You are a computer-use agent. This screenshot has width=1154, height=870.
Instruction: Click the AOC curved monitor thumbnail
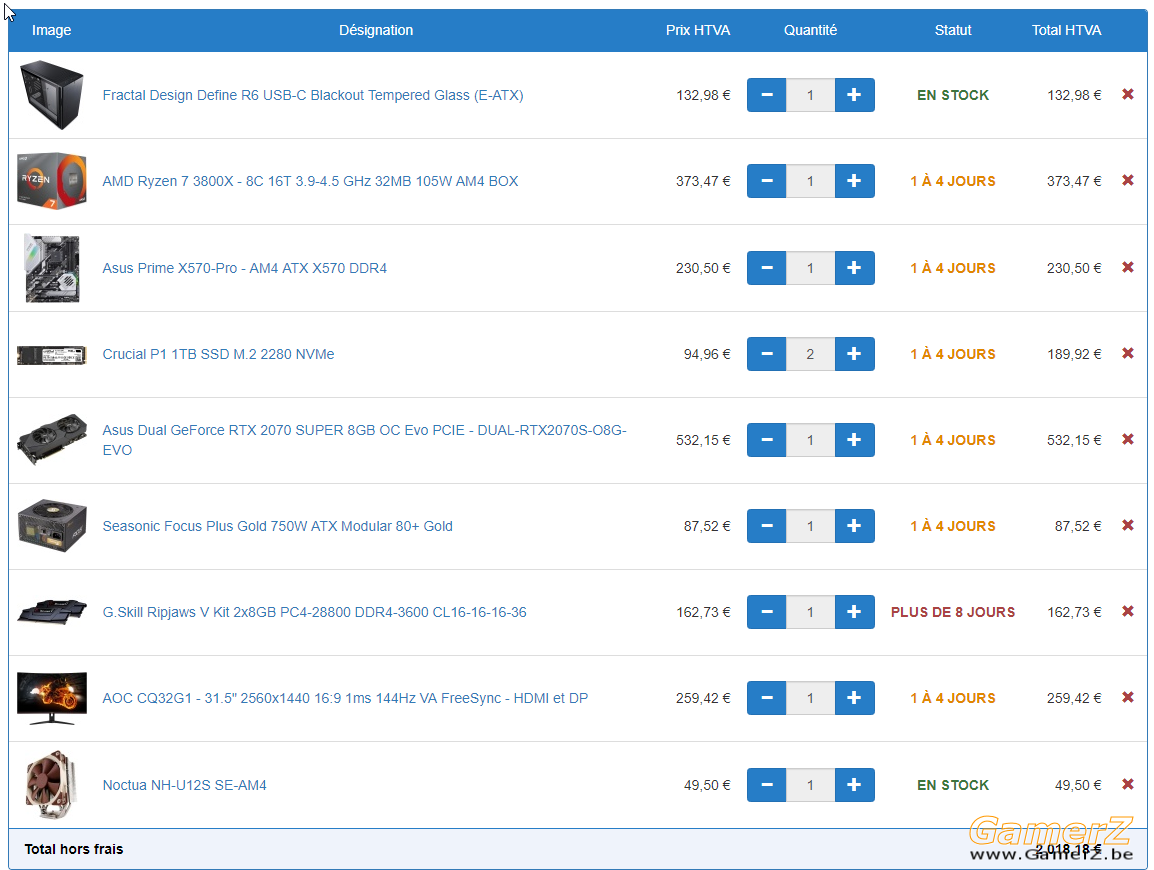click(x=52, y=698)
